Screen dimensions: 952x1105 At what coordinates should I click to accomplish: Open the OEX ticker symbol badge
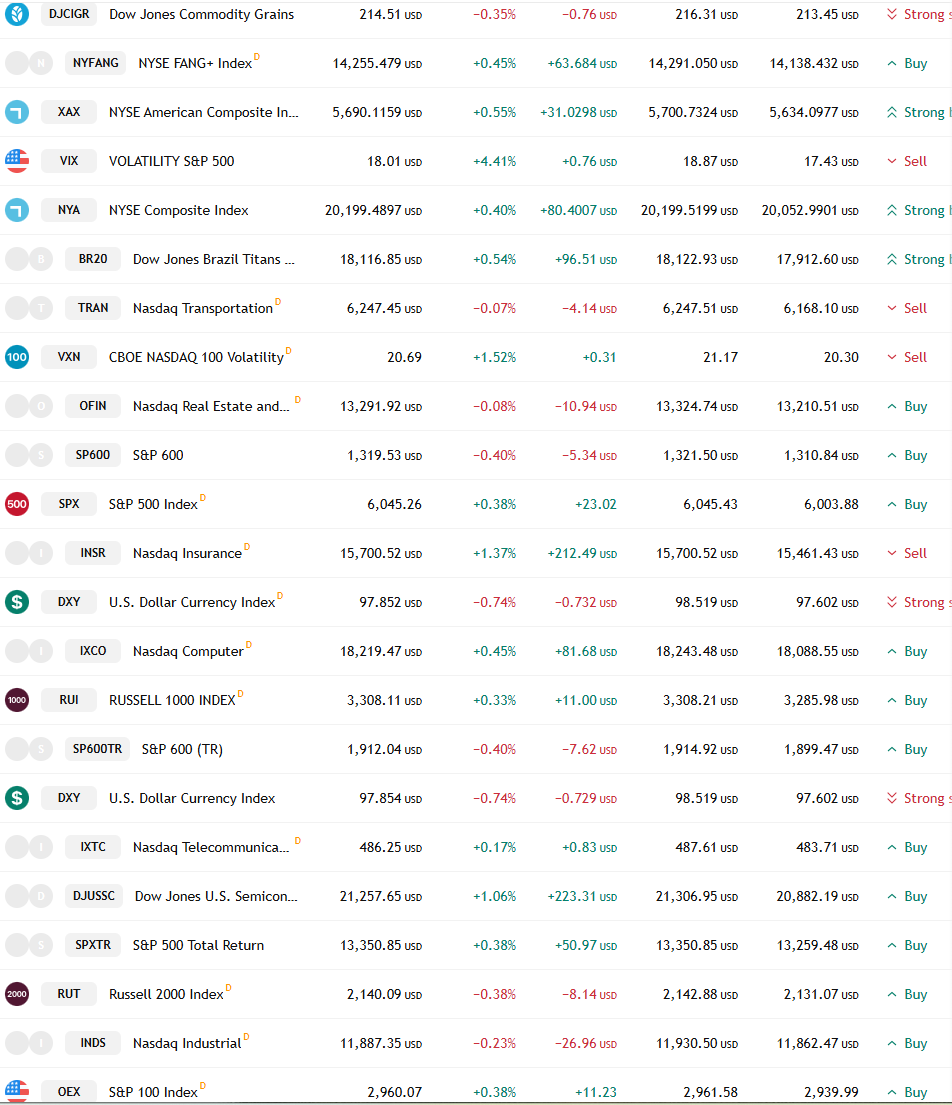pos(69,1092)
